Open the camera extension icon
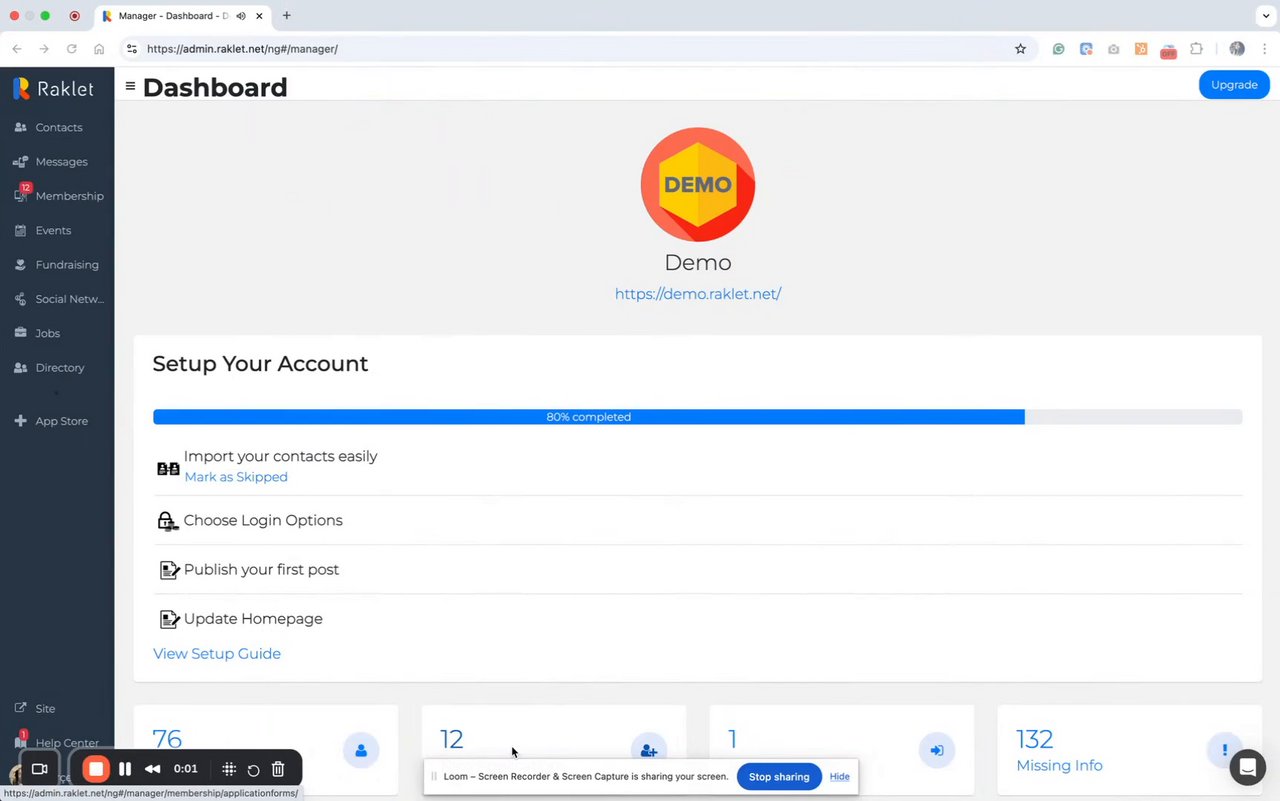The image size is (1280, 801). pos(1113,49)
